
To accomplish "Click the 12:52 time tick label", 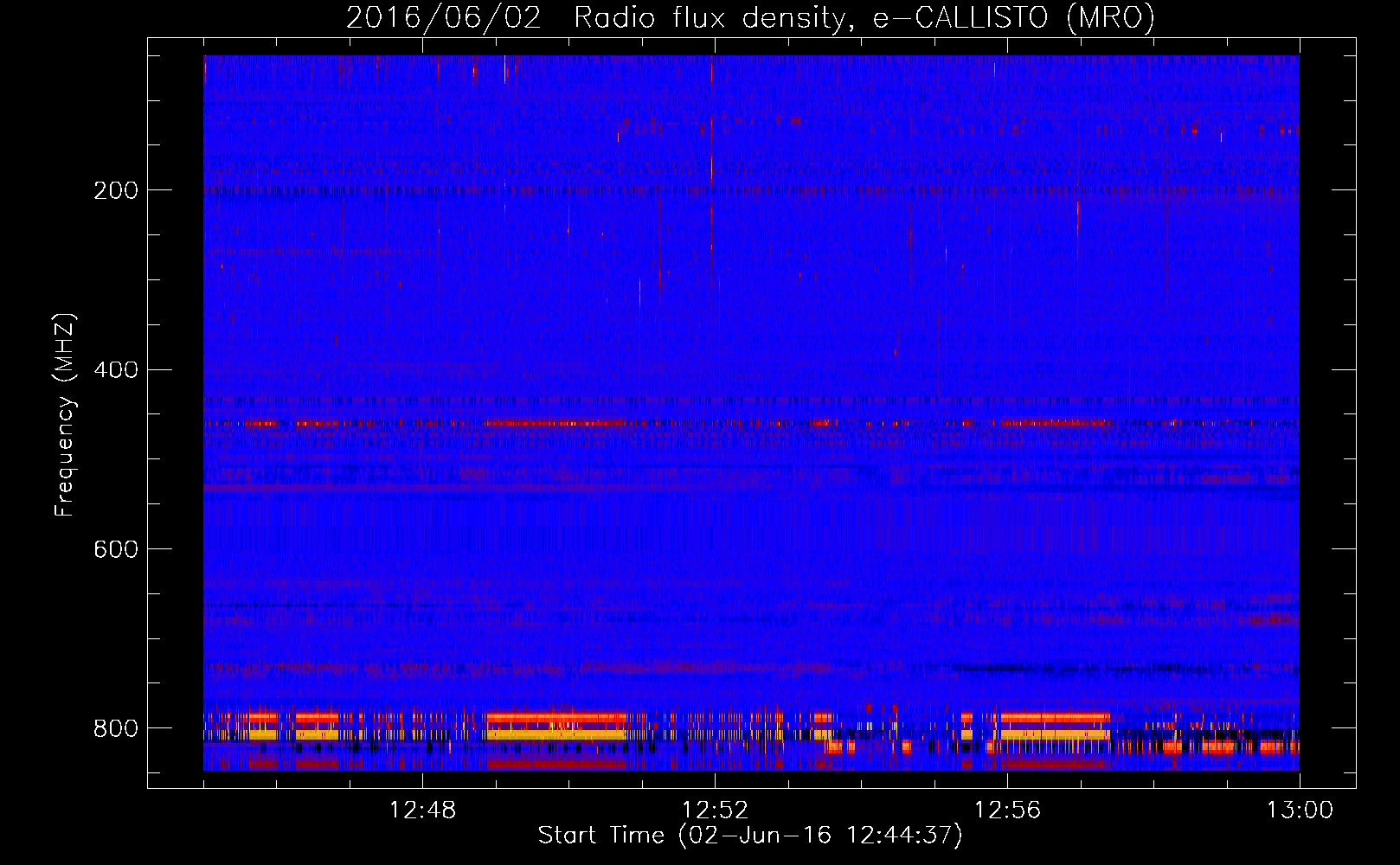I will tap(715, 811).
